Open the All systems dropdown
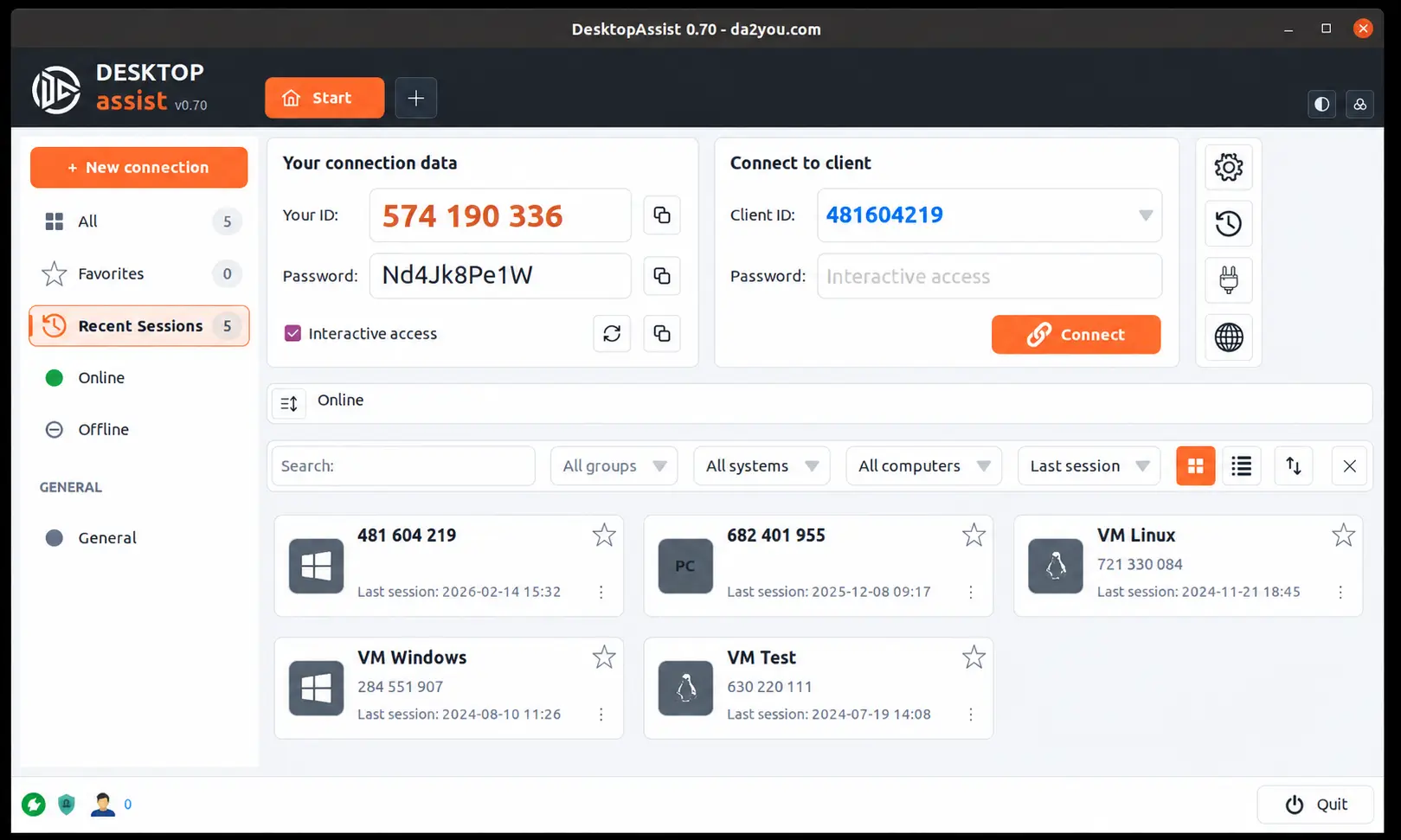The width and height of the screenshot is (1401, 840). [762, 466]
